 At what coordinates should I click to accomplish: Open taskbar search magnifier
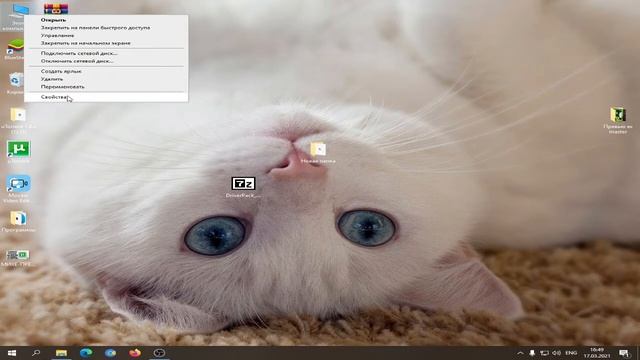[x=36, y=353]
